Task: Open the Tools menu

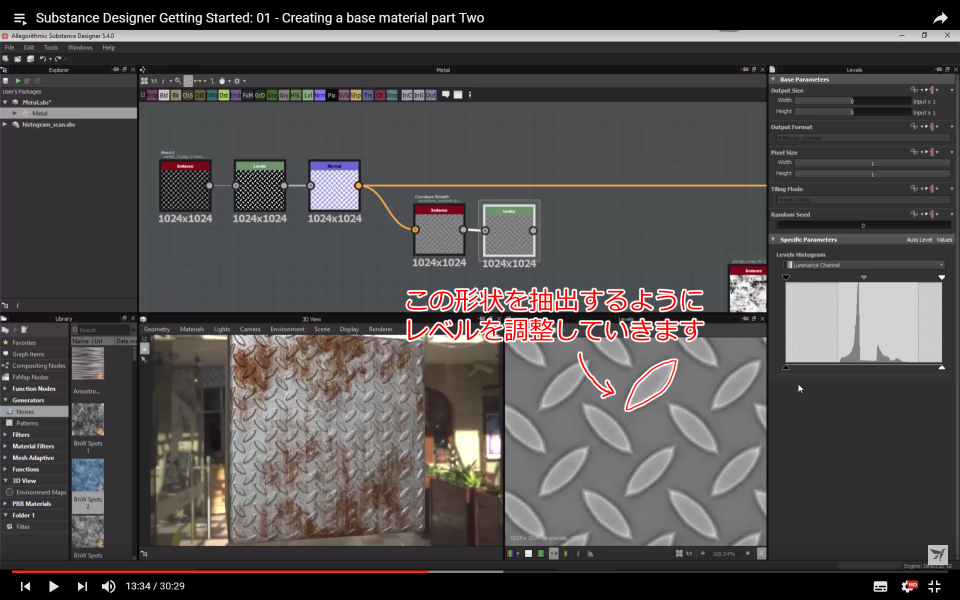Action: pyautogui.click(x=51, y=47)
